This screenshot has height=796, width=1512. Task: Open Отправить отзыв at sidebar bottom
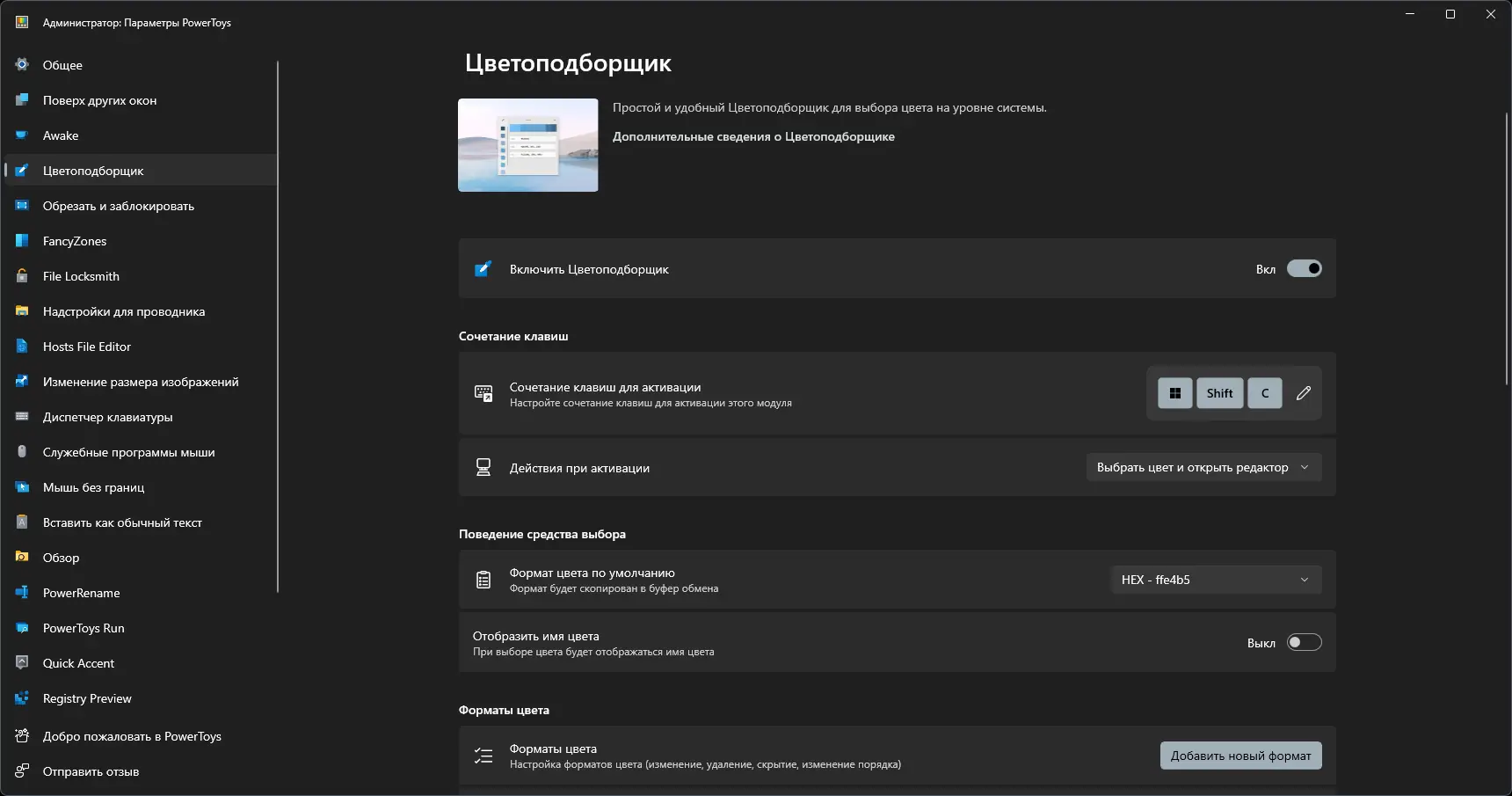[91, 771]
